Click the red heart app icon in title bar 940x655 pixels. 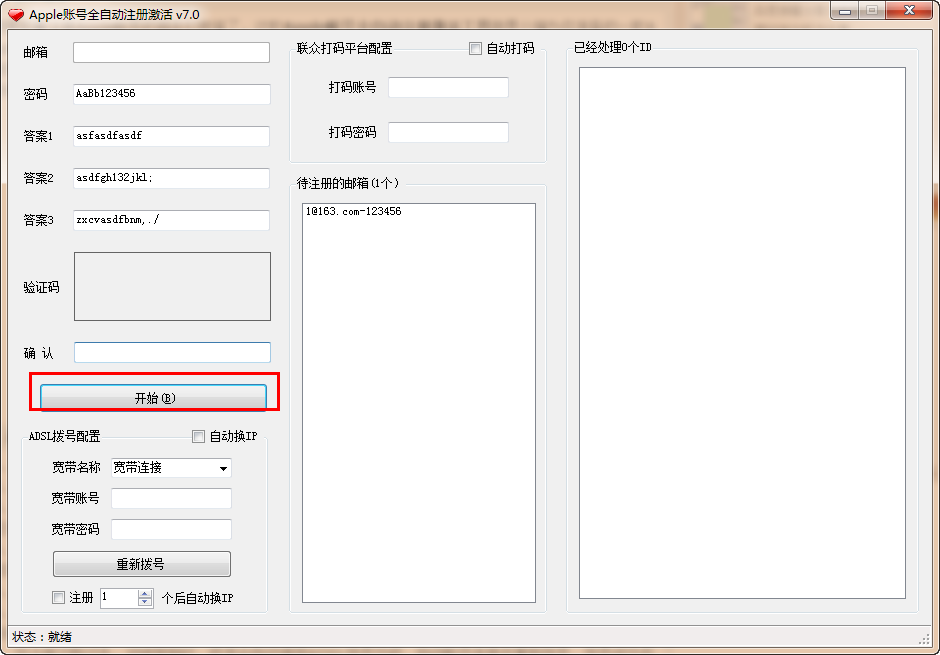click(16, 14)
